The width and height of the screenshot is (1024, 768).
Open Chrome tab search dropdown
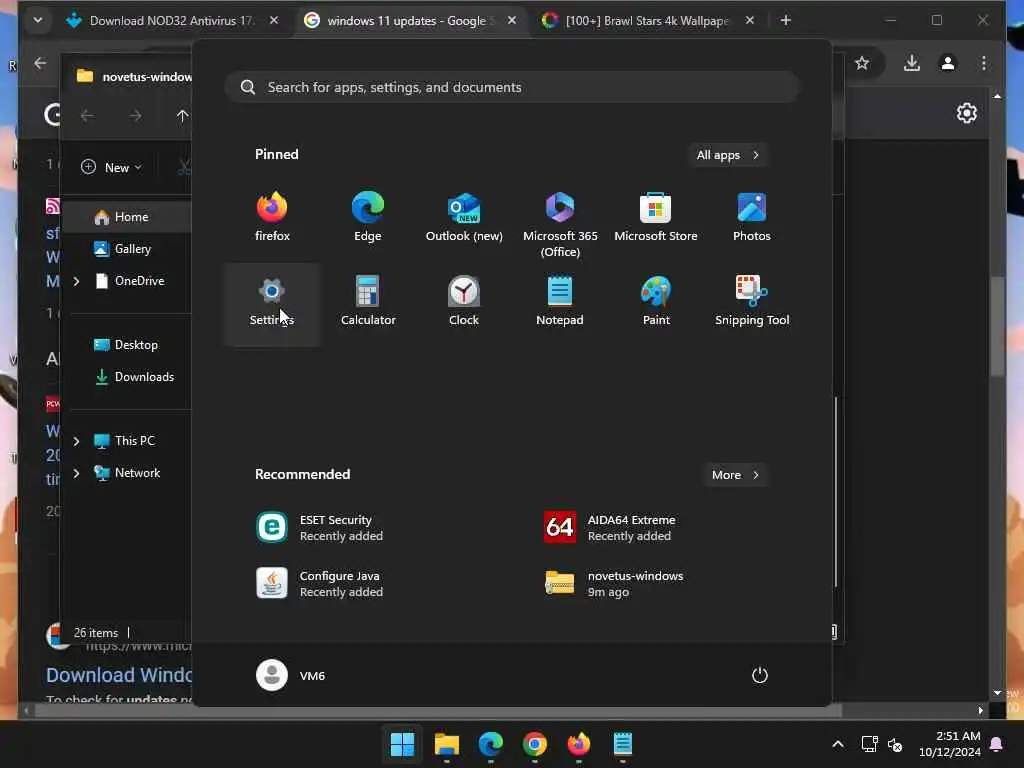pyautogui.click(x=38, y=20)
